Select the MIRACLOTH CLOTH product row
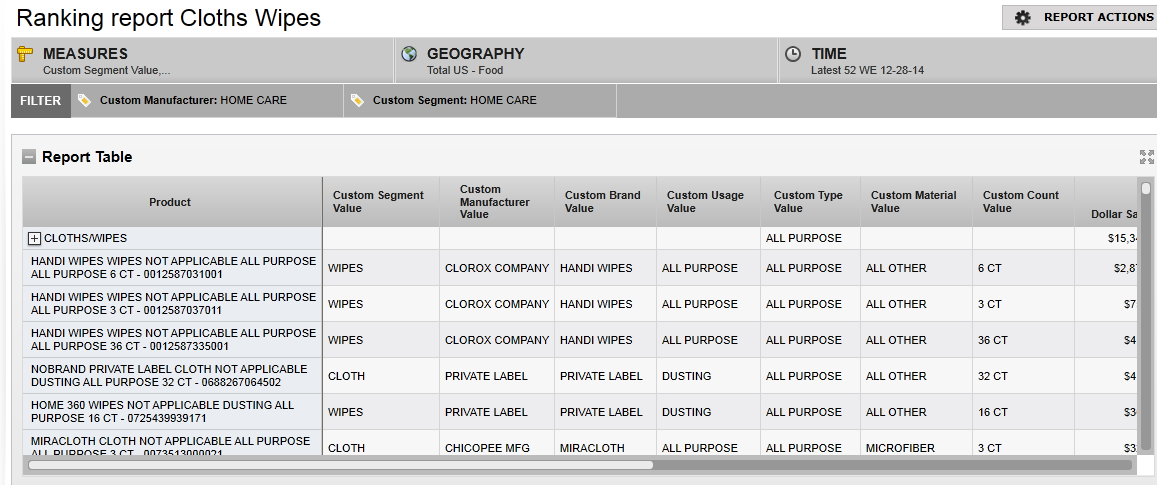Screen dimensions: 1157x485 tap(171, 446)
